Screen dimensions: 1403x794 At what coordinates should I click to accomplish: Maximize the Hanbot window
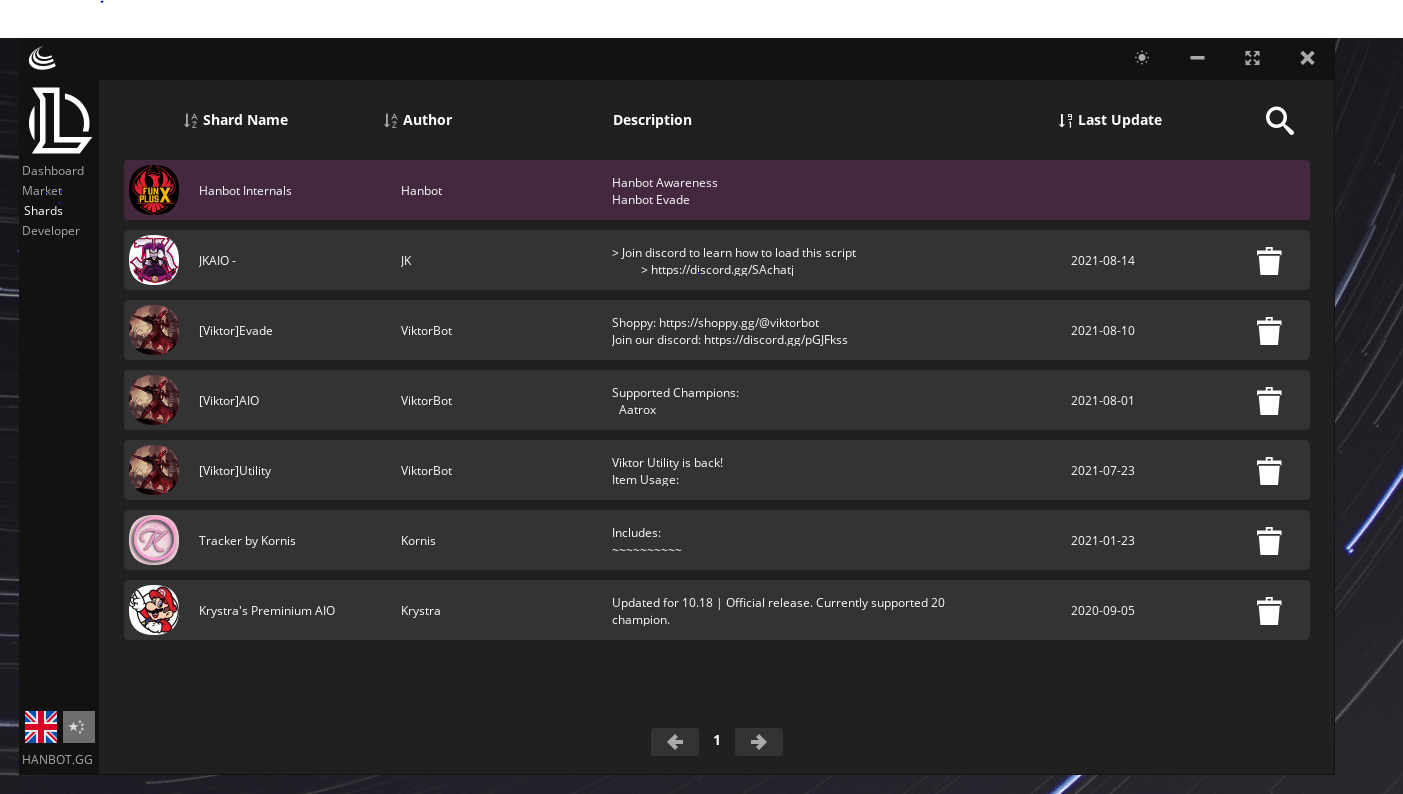(x=1252, y=58)
